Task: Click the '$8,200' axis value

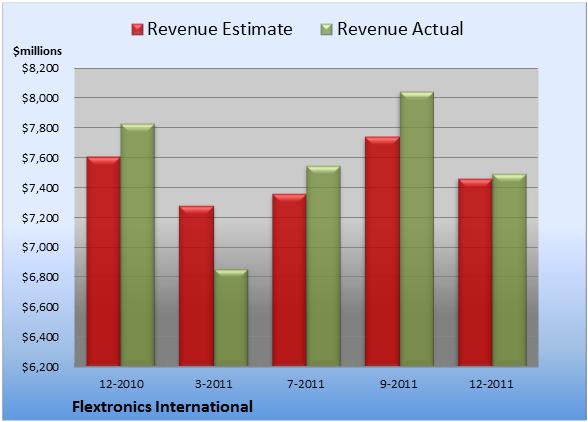Action: tap(40, 68)
